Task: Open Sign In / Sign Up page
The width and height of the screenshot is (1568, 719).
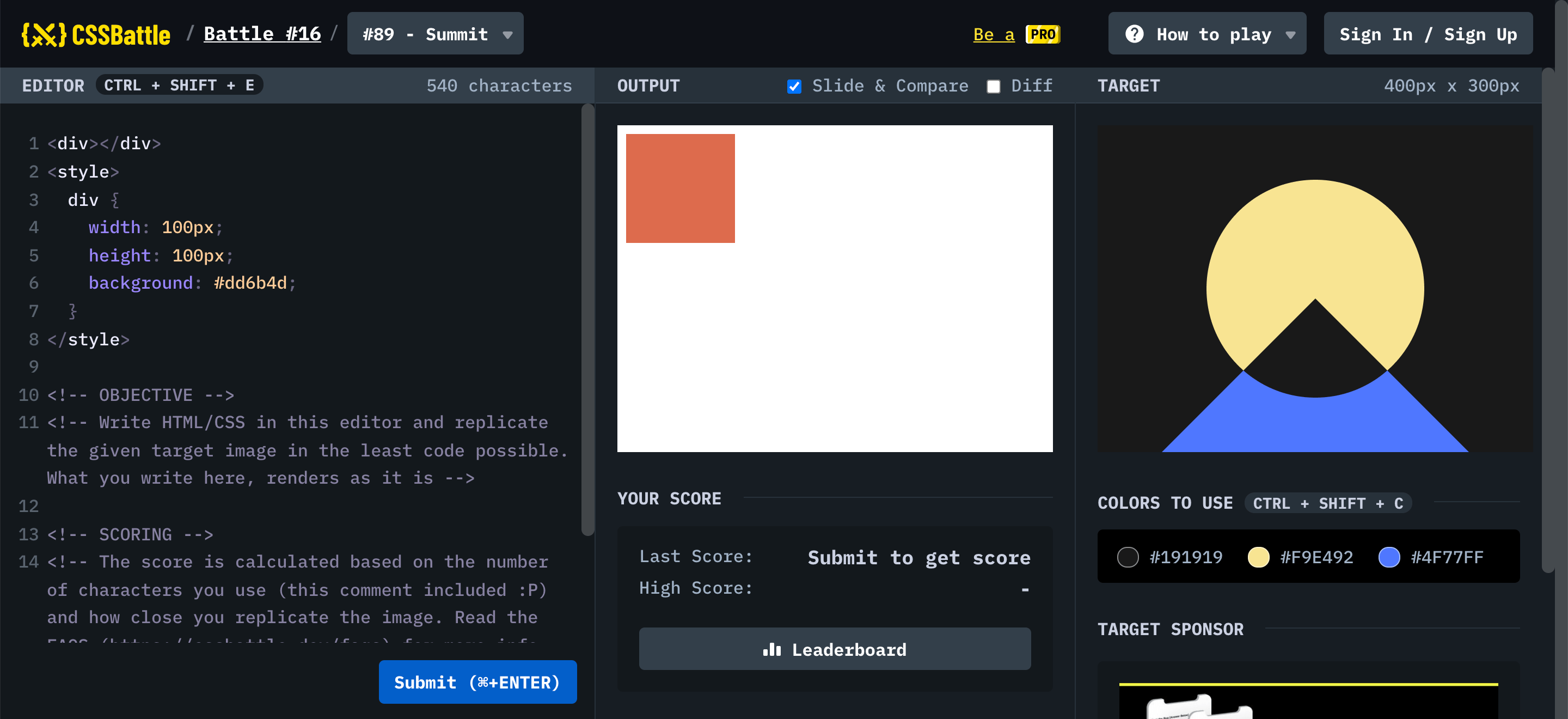Action: (x=1429, y=34)
